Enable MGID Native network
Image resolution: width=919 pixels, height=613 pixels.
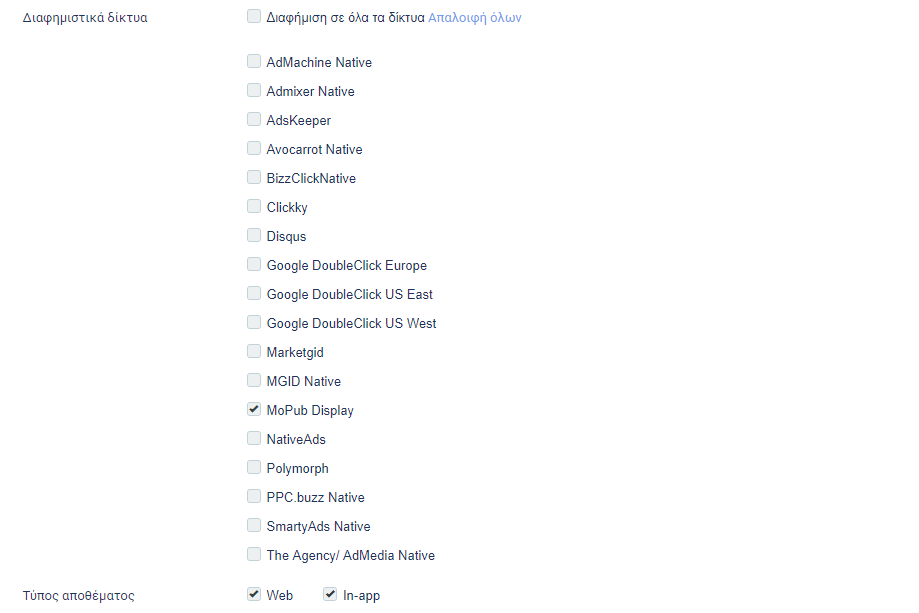pyautogui.click(x=254, y=380)
